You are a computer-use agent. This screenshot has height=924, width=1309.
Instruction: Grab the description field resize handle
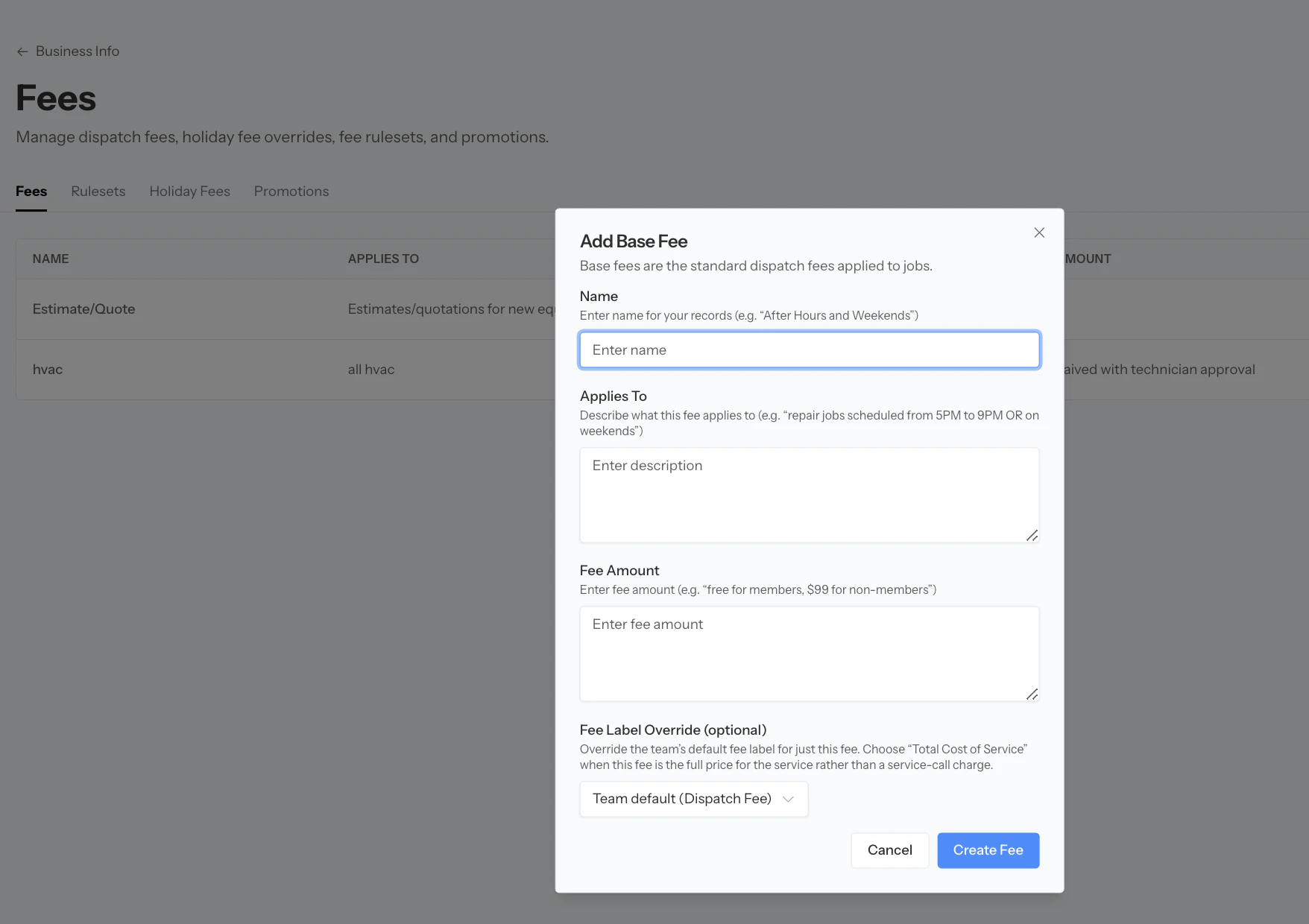[x=1032, y=535]
